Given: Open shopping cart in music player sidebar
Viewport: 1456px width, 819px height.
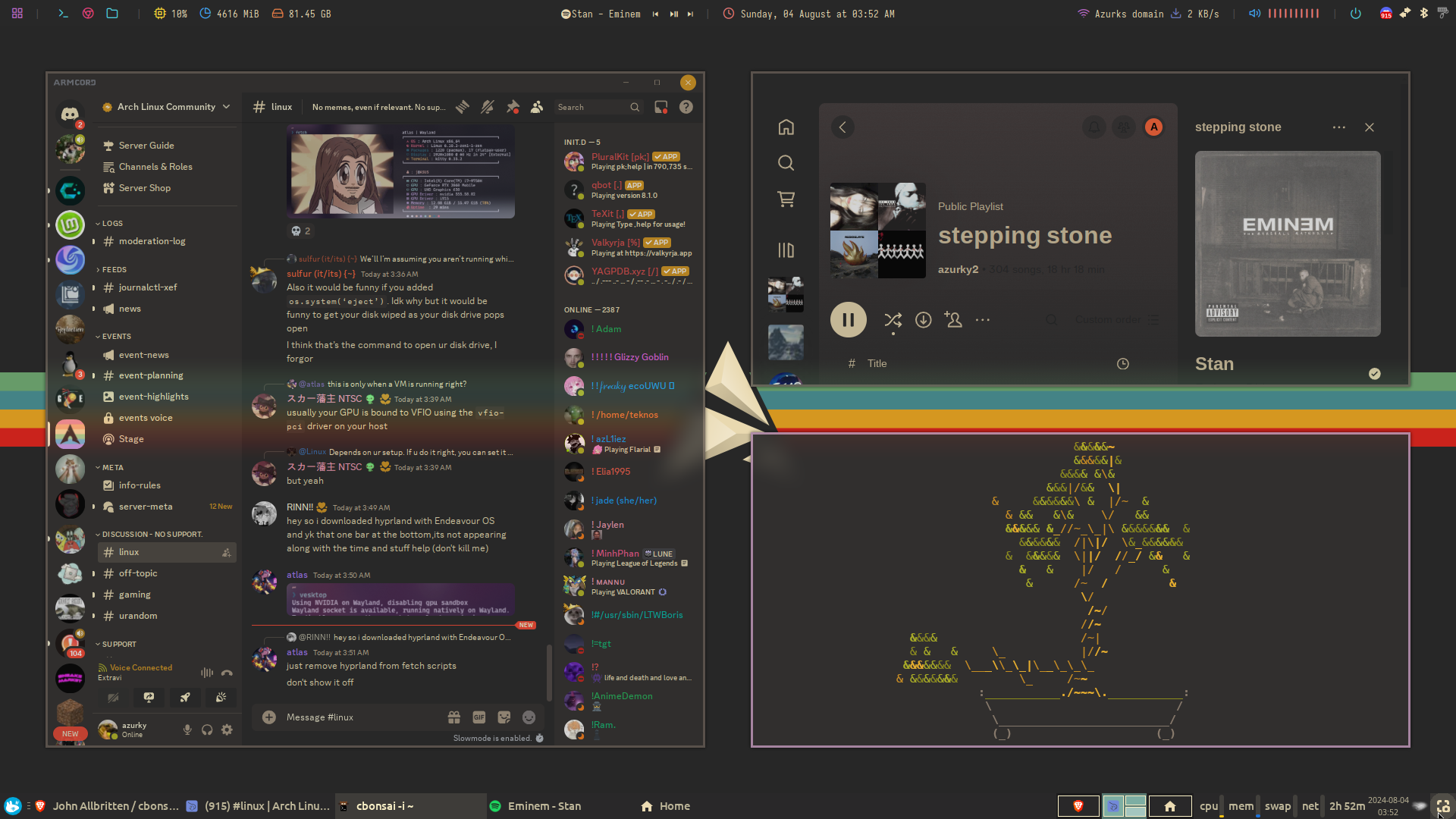Looking at the screenshot, I should tap(786, 199).
